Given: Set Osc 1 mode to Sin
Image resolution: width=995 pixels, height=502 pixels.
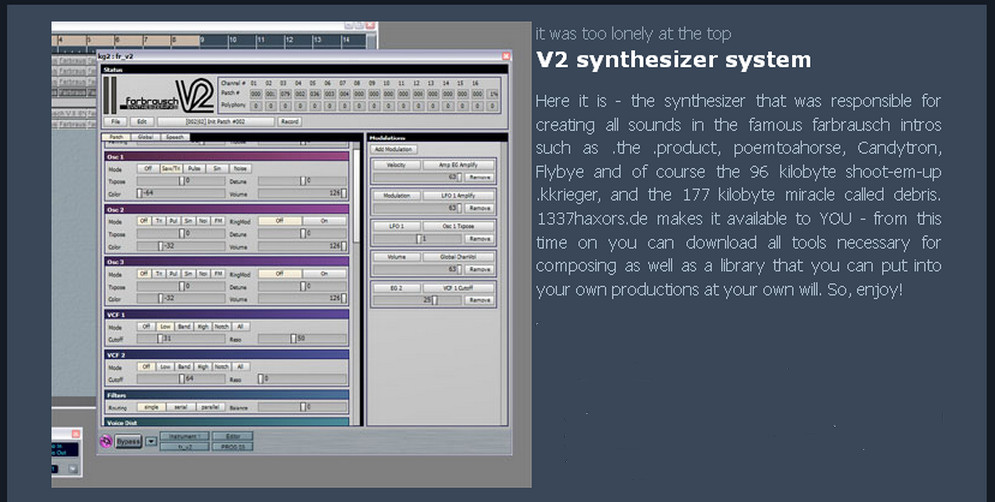Looking at the screenshot, I should coord(217,169).
